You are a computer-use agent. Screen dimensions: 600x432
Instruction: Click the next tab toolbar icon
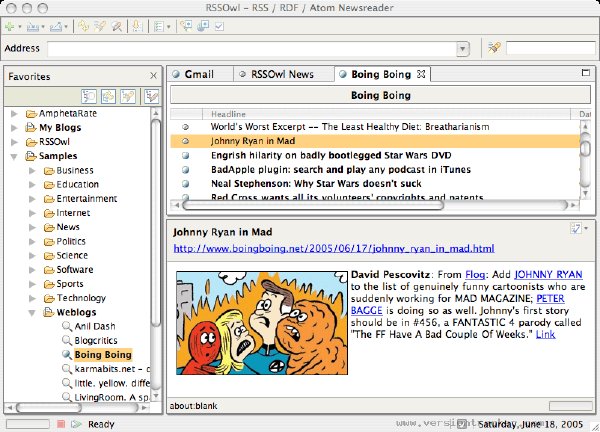[x=203, y=26]
